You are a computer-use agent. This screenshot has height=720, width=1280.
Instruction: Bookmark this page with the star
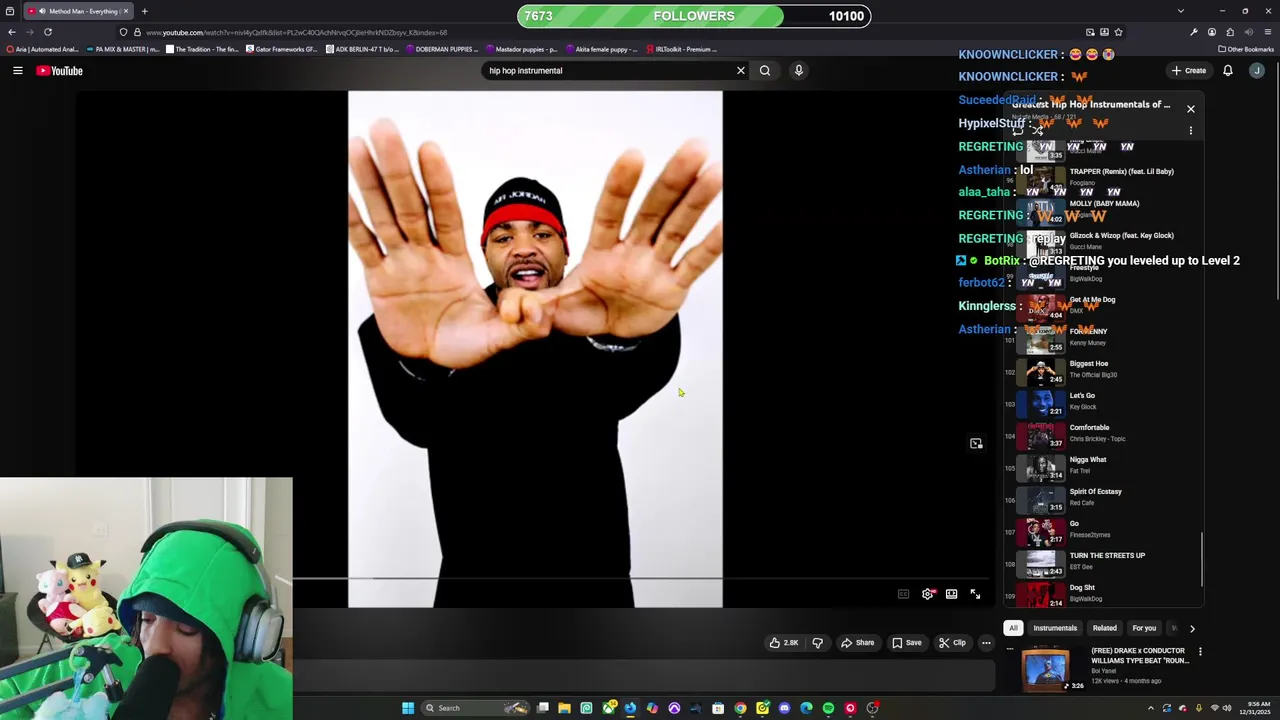click(x=1118, y=32)
